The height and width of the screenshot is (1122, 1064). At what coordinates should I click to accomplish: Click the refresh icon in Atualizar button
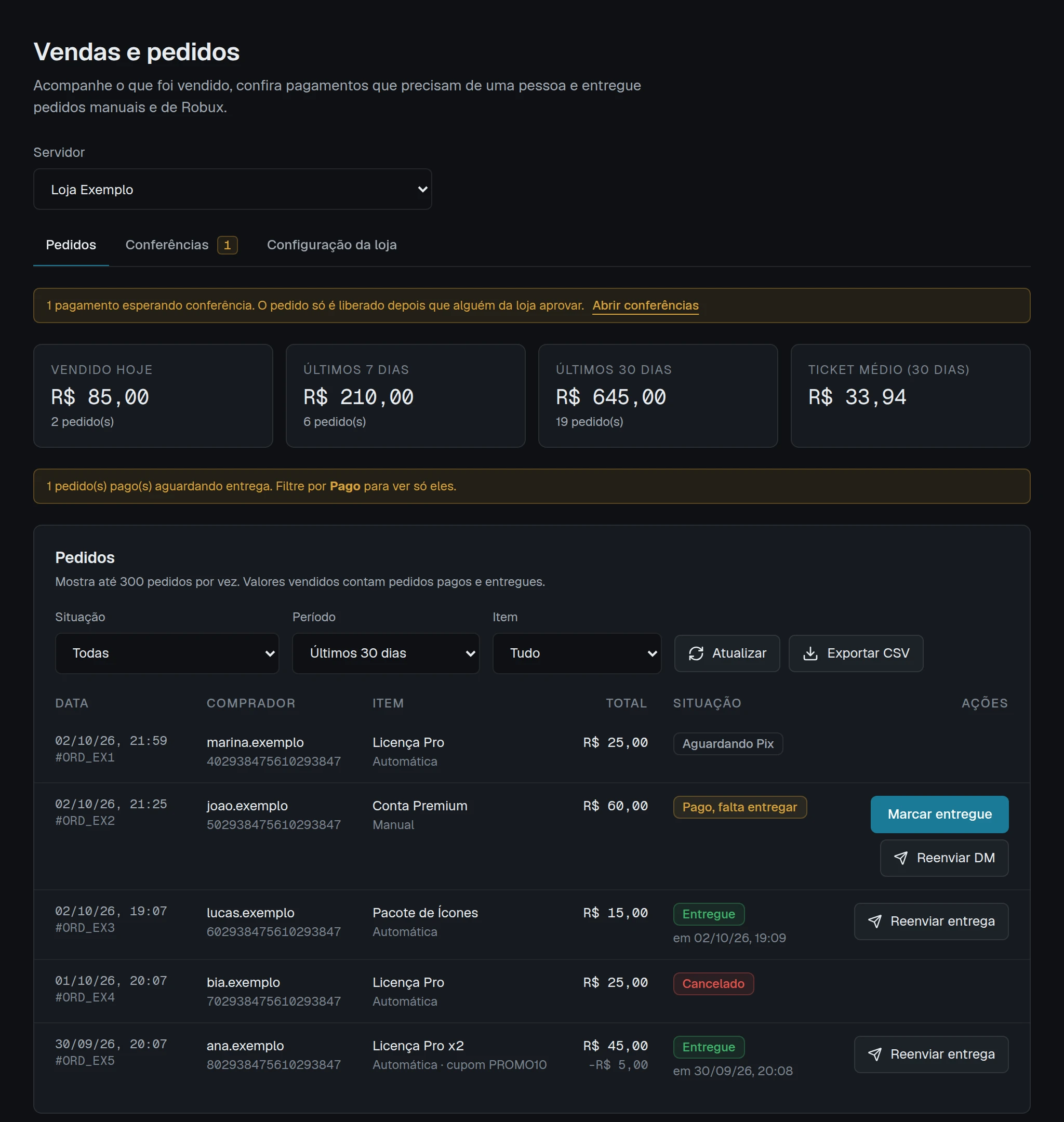click(x=696, y=653)
